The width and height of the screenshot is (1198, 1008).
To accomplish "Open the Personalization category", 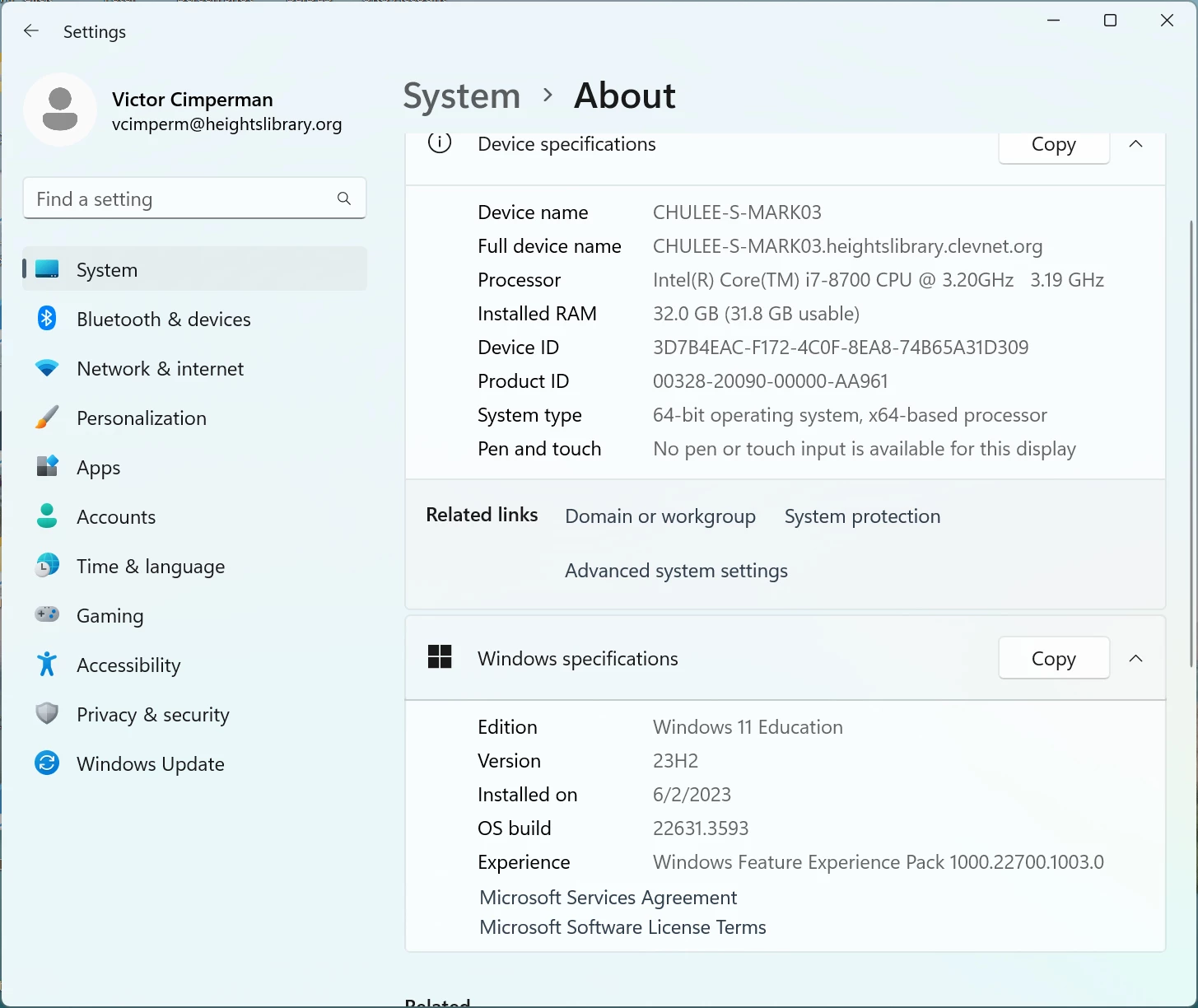I will 194,418.
